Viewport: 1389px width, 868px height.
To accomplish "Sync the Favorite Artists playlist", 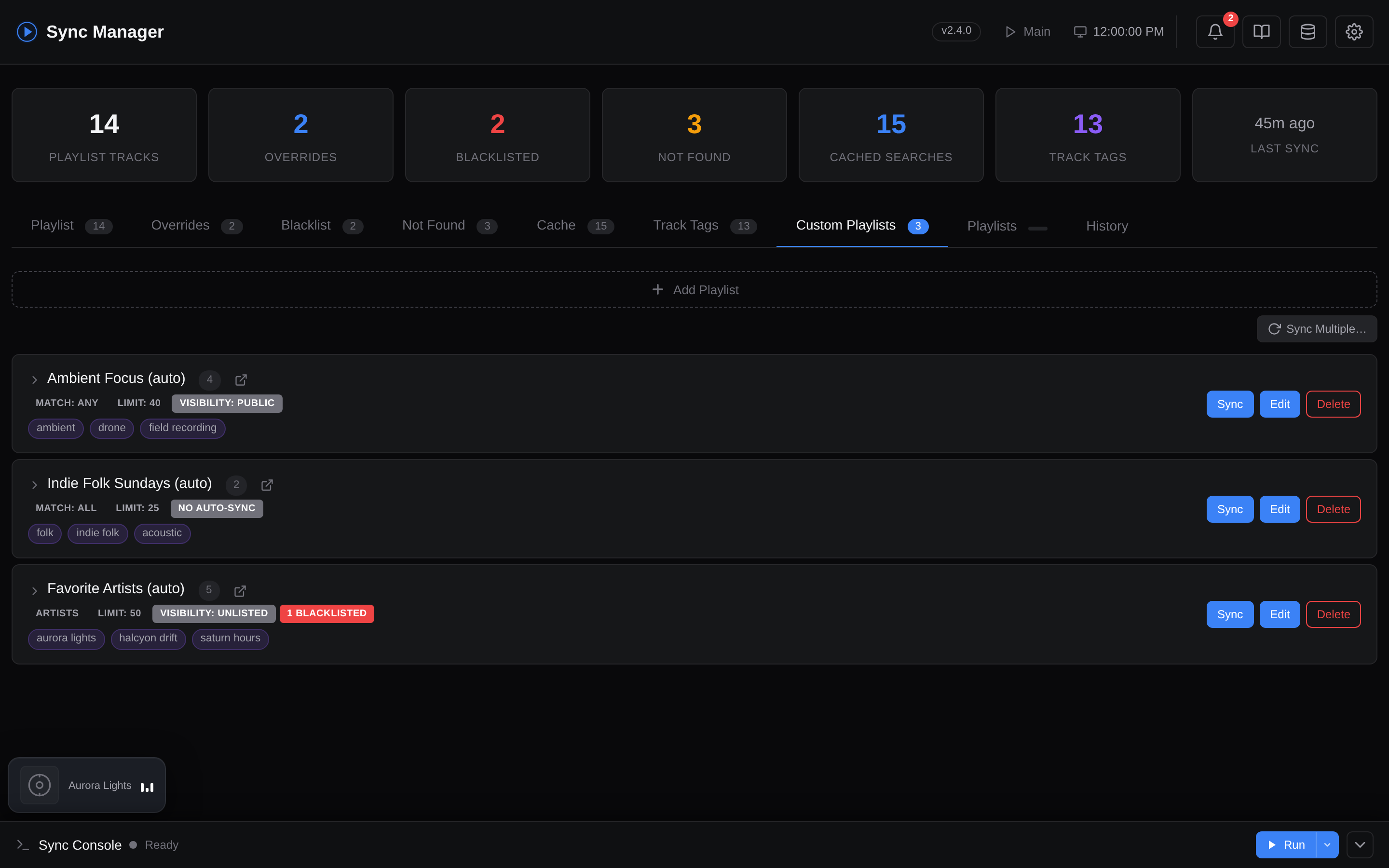I will tap(1229, 614).
